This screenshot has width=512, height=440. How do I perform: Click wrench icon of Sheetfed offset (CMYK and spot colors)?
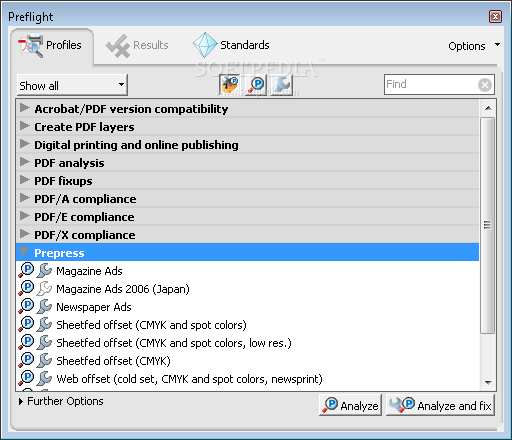point(44,324)
